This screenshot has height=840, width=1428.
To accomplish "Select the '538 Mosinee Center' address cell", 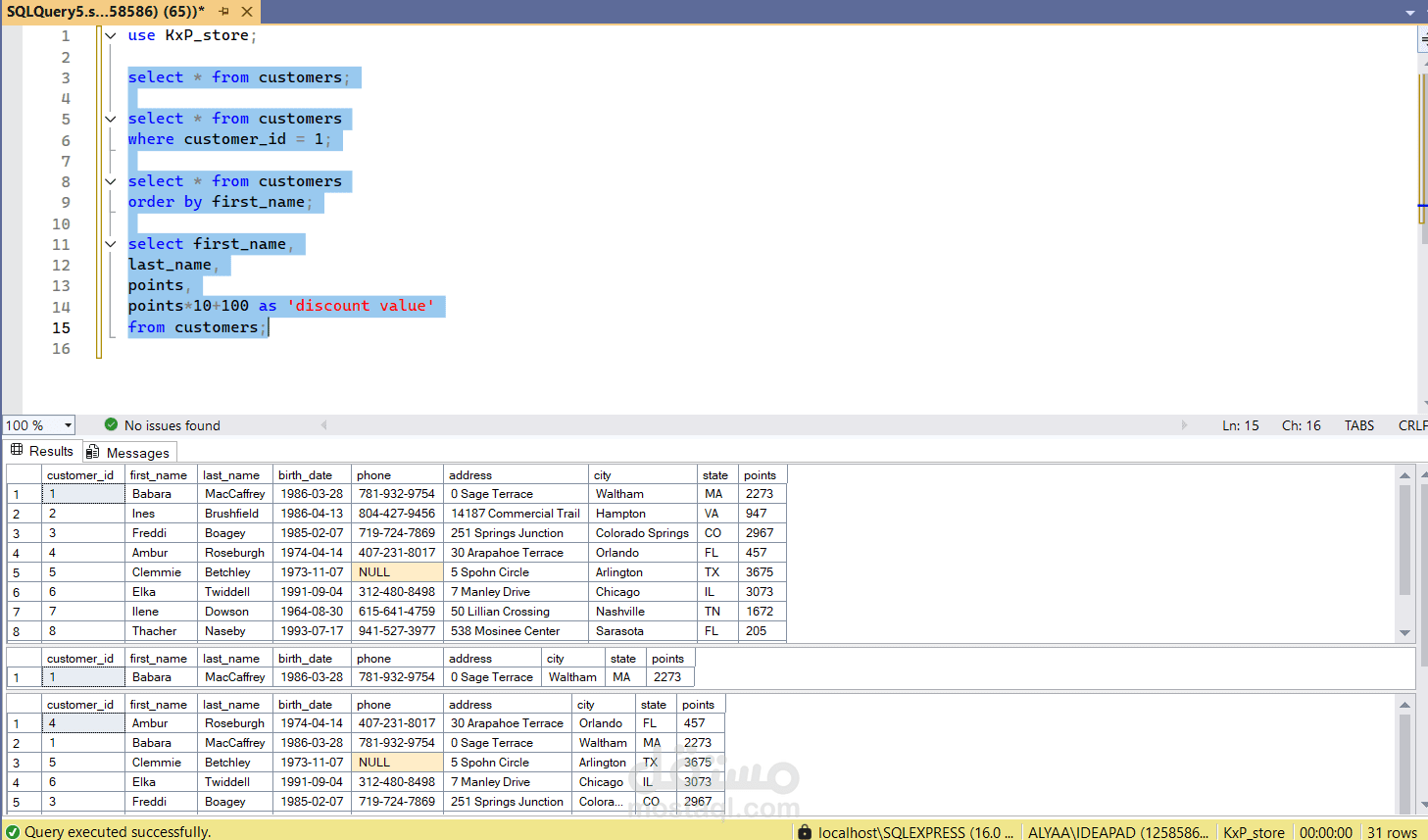I will point(516,631).
